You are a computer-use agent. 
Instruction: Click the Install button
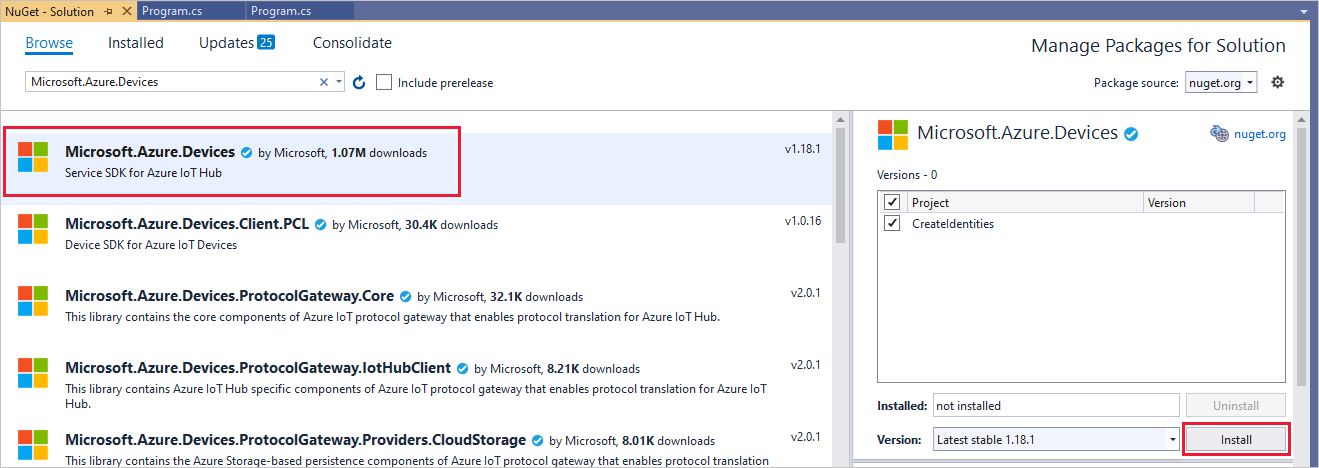point(1235,439)
